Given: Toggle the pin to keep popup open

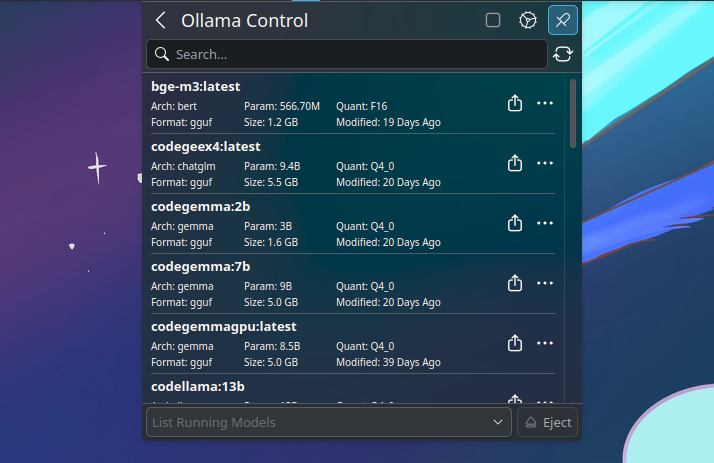Looking at the screenshot, I should pos(563,20).
